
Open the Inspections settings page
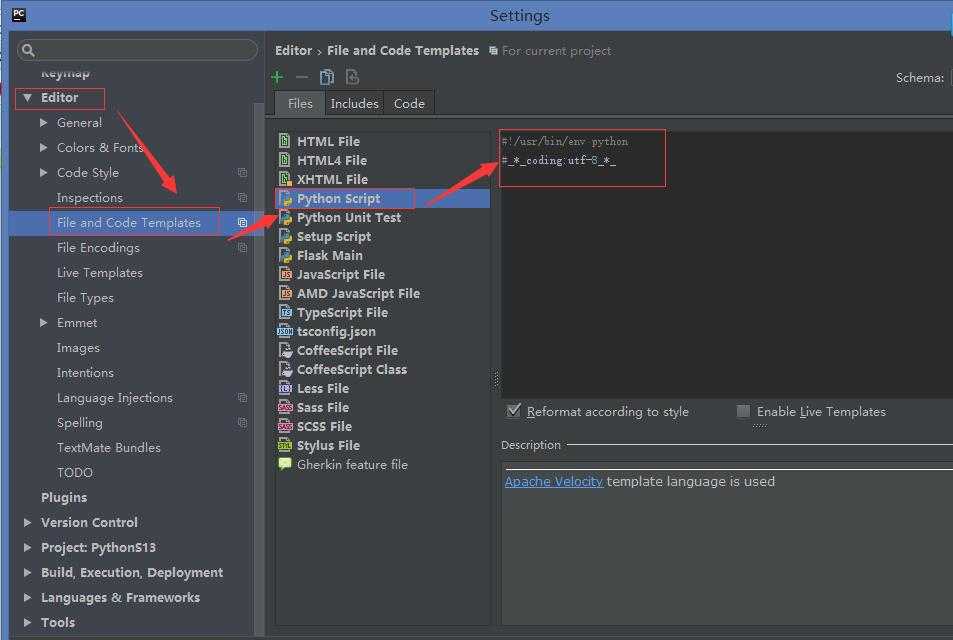pyautogui.click(x=89, y=198)
